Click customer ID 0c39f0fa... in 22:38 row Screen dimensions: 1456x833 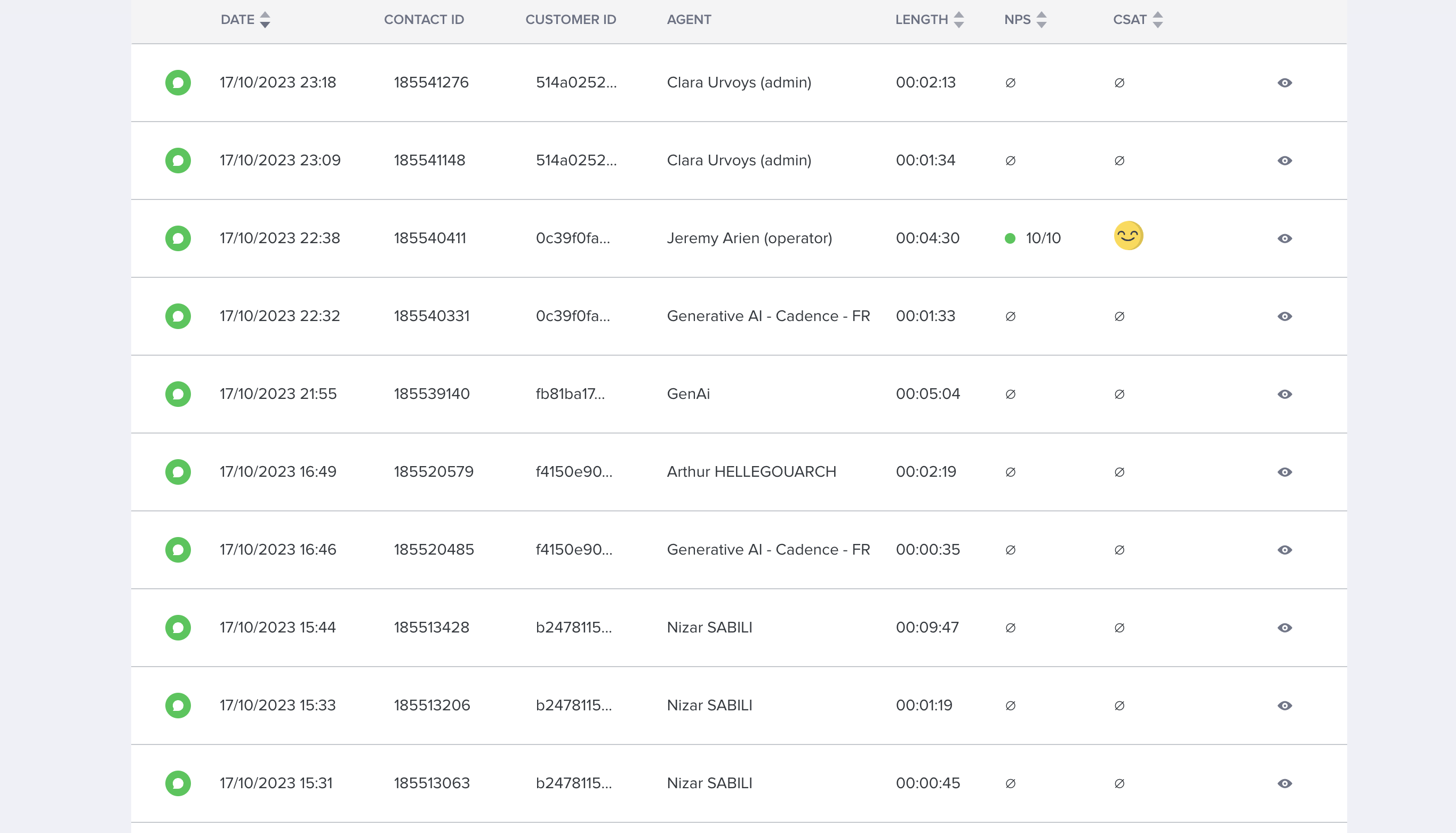[573, 238]
